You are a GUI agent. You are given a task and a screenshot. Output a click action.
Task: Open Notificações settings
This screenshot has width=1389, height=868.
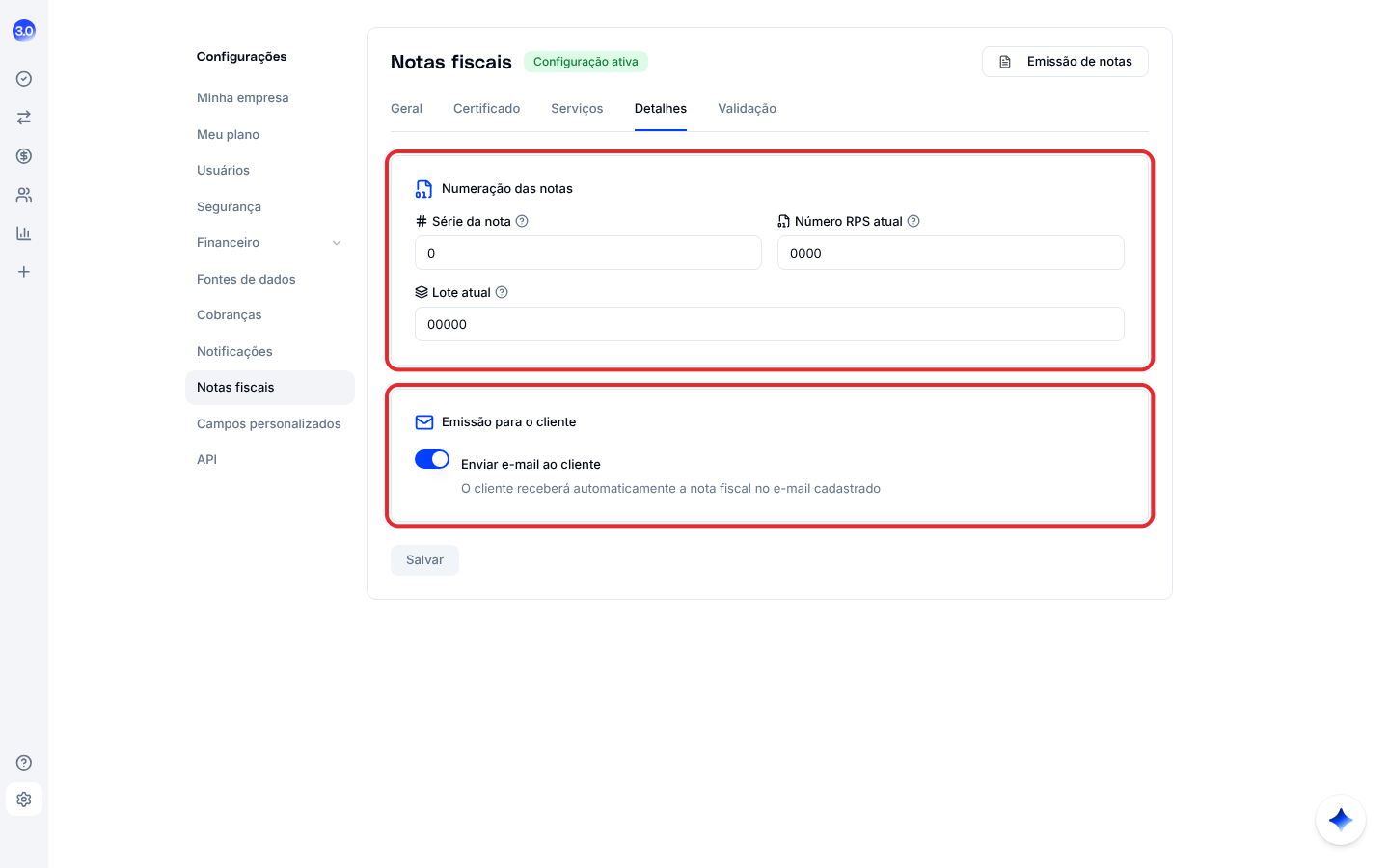[270, 352]
